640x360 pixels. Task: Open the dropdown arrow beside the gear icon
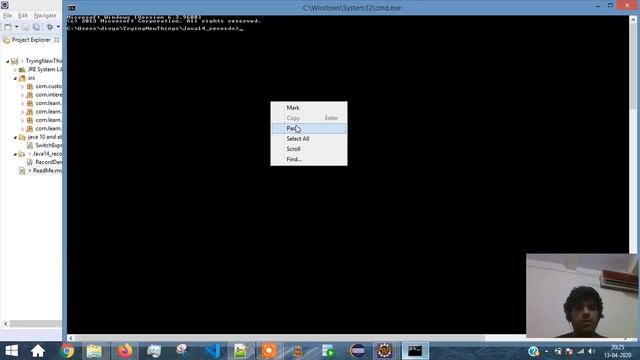[x=58, y=27]
